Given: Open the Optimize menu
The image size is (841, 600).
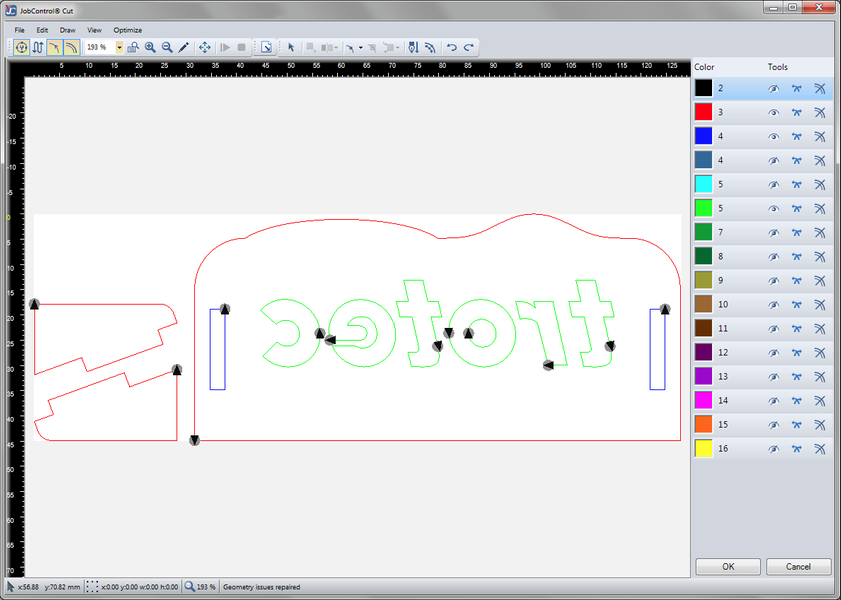Looking at the screenshot, I should click(127, 30).
